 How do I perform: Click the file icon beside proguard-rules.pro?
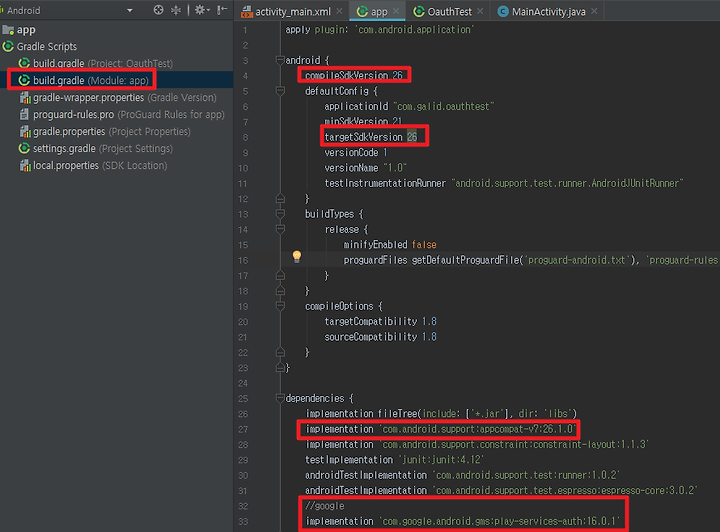tap(24, 114)
